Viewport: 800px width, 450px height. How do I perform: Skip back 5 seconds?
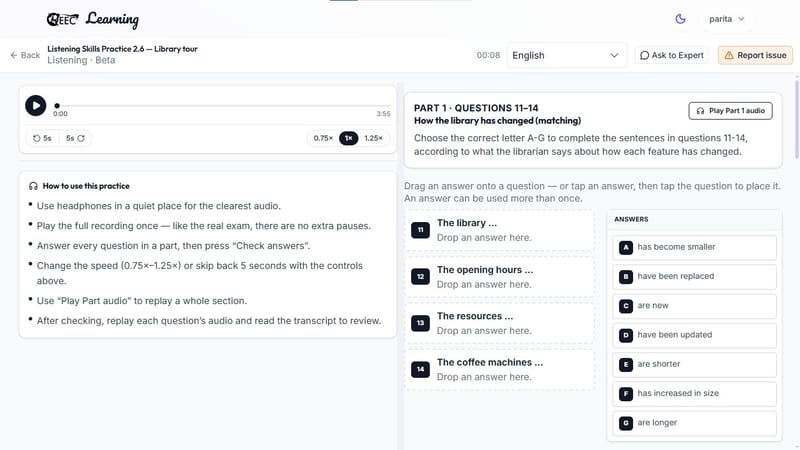(x=42, y=138)
